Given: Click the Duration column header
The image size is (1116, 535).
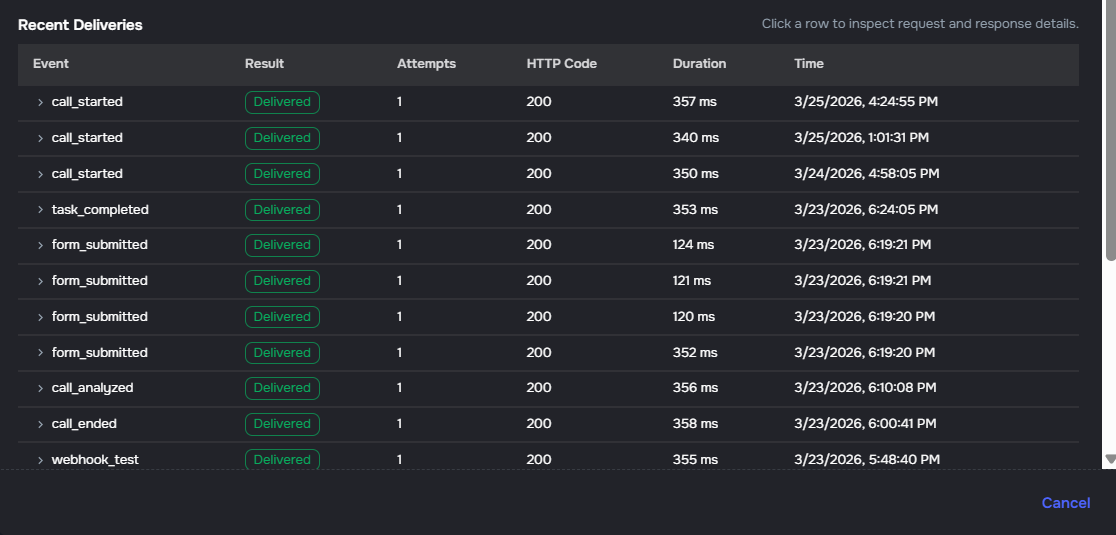Looking at the screenshot, I should tap(699, 64).
